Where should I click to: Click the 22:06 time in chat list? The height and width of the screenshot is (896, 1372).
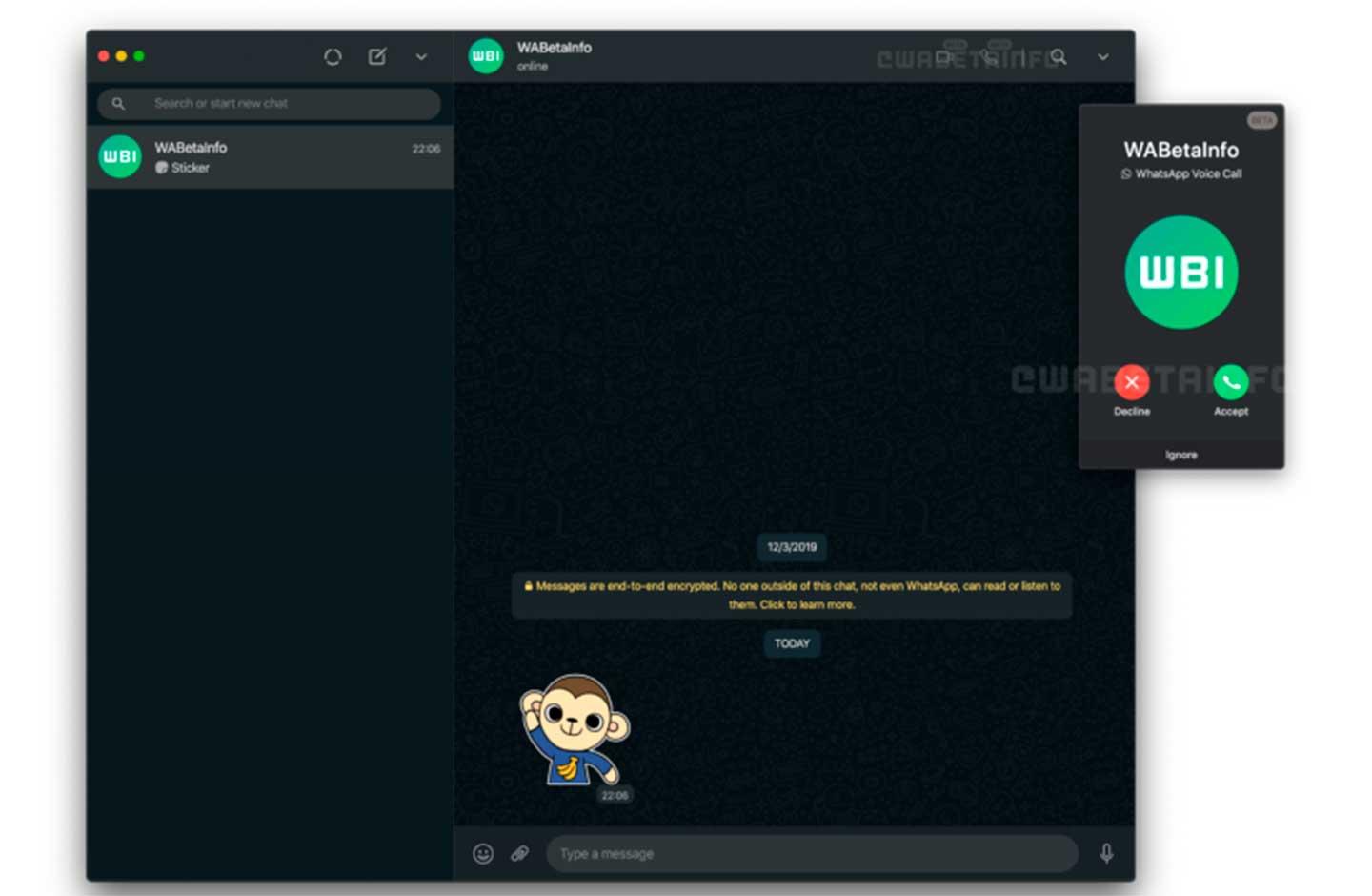pos(426,149)
